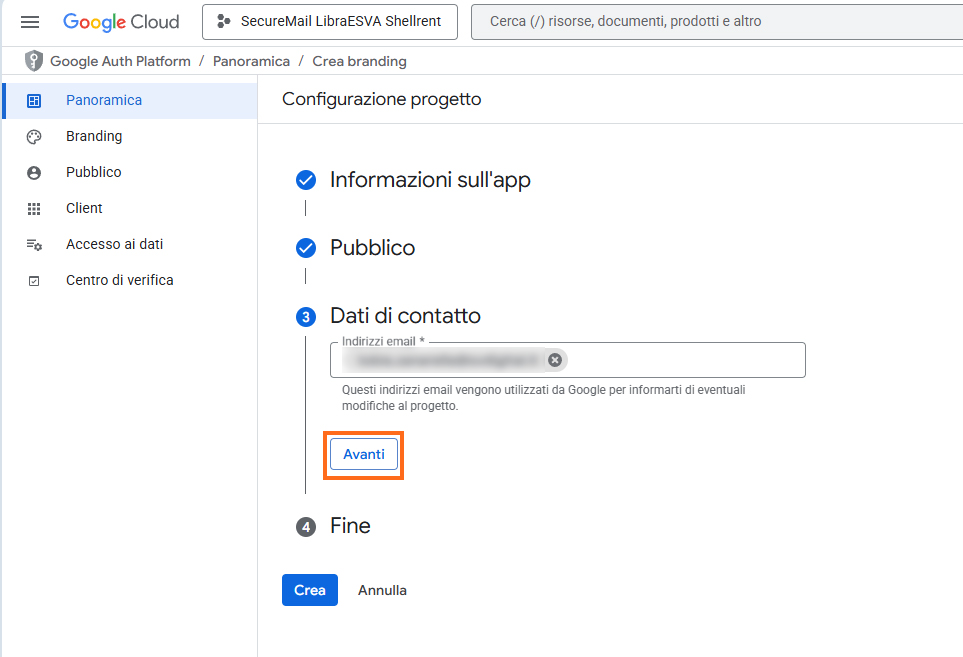Open Branding in the sidebar menu
The image size is (963, 657).
point(94,136)
